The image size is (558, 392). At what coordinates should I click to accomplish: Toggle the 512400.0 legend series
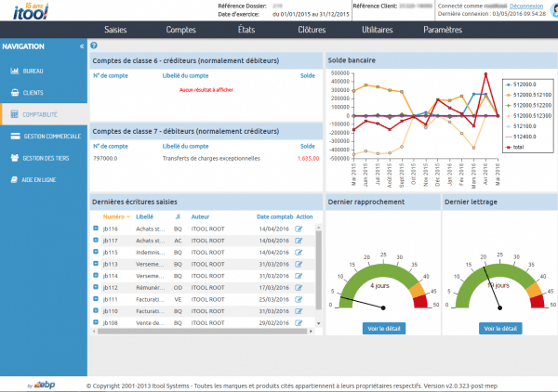click(x=521, y=137)
